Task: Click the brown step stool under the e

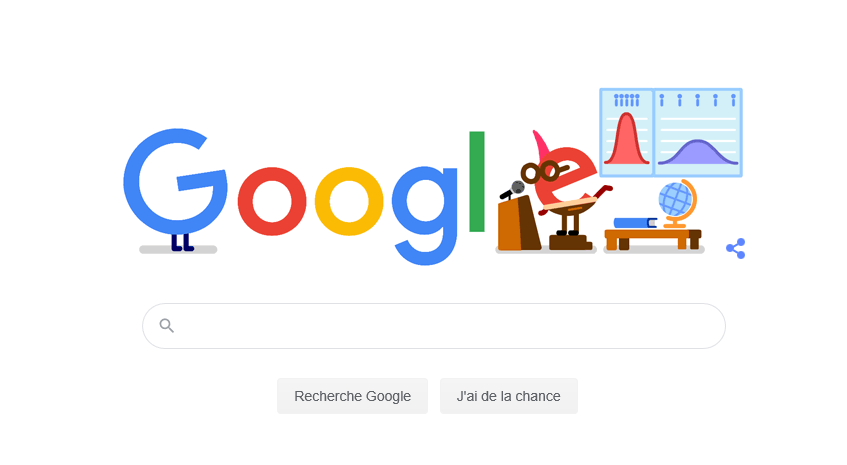Action: (570, 242)
